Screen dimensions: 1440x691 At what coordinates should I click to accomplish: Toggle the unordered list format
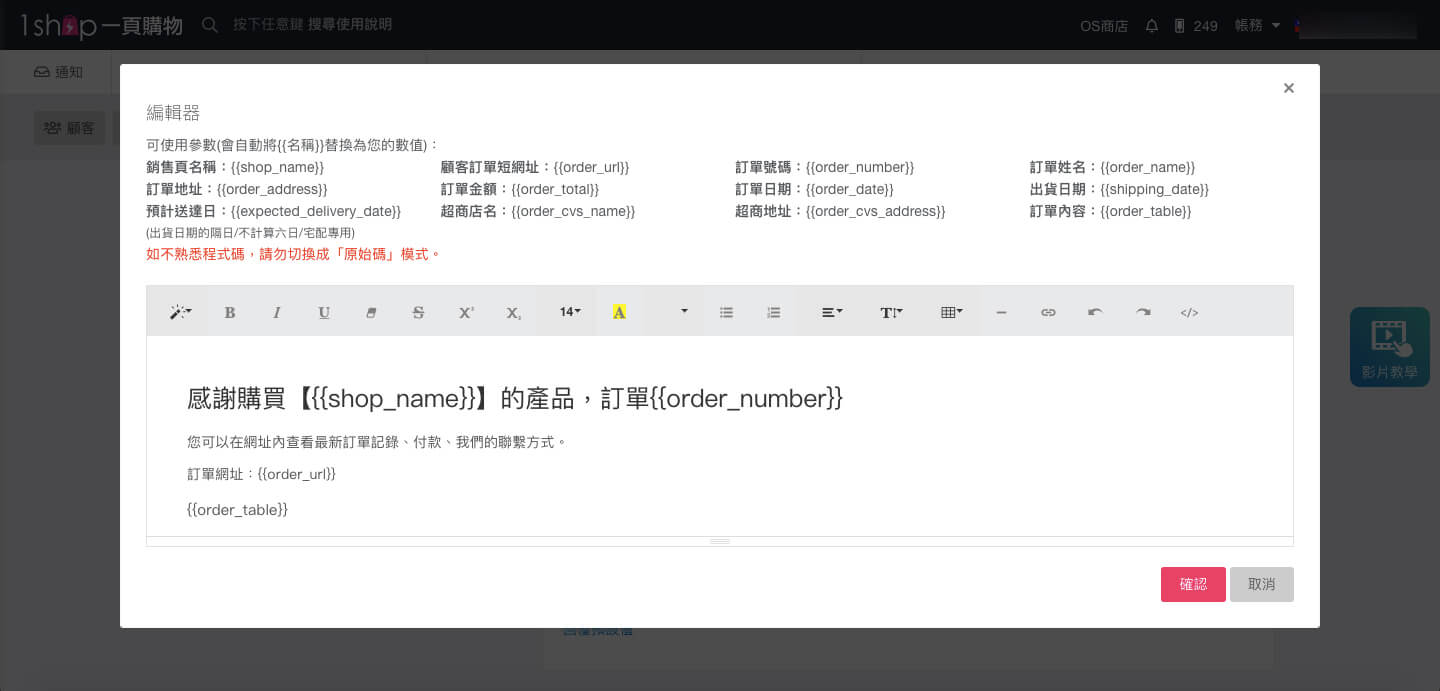click(x=726, y=312)
